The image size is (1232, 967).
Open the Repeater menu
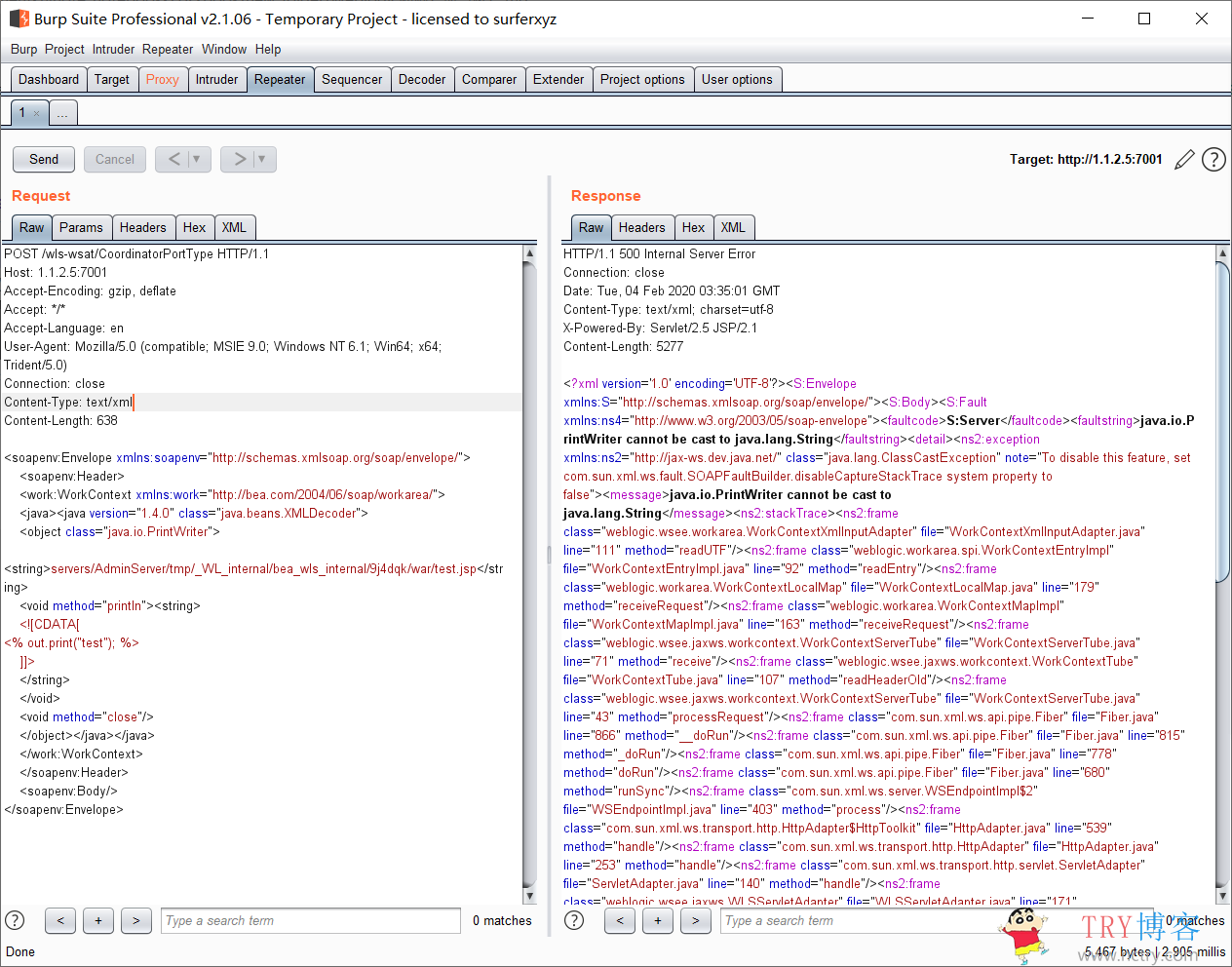168,49
